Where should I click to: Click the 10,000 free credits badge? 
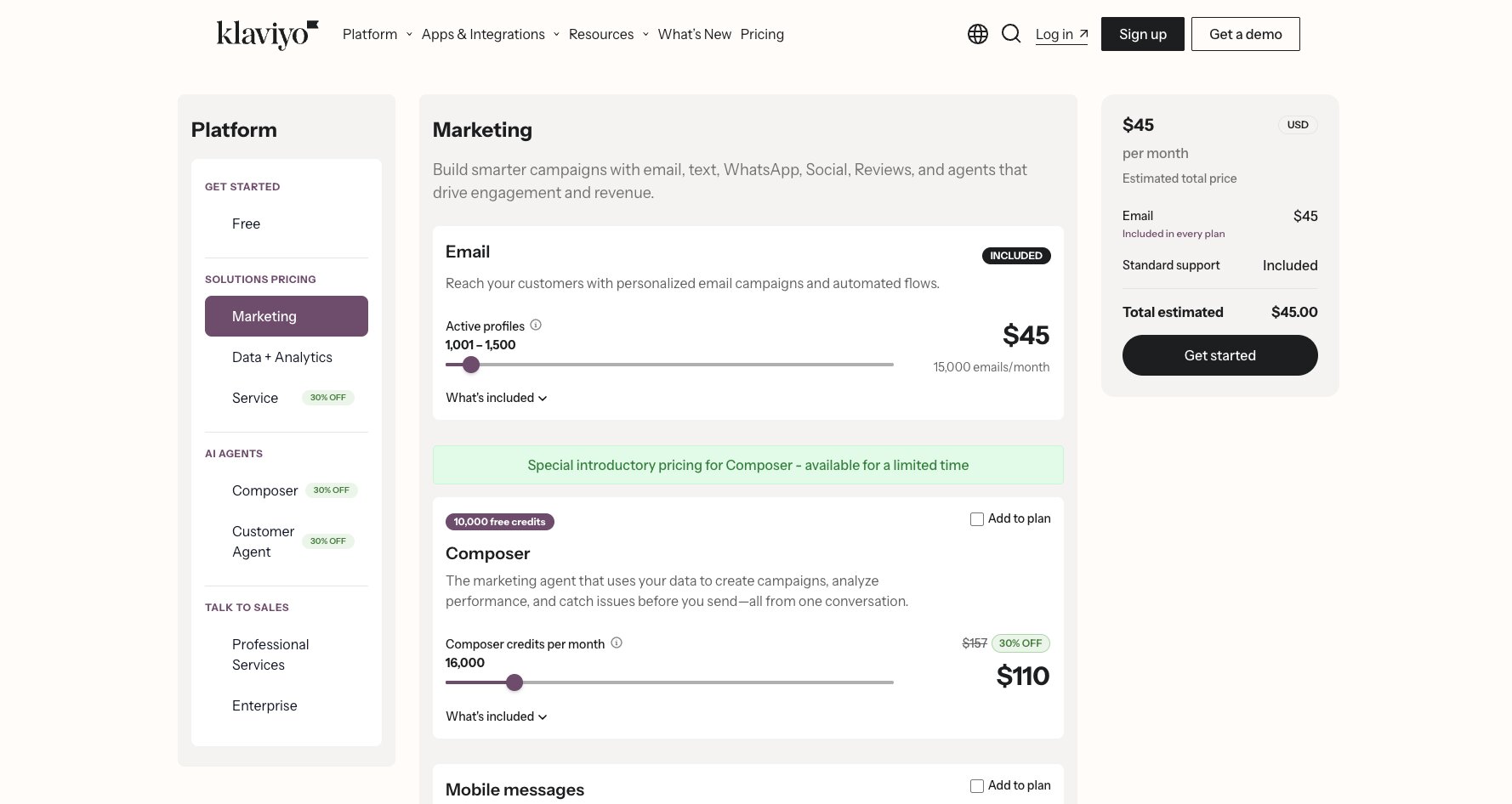[x=500, y=522]
